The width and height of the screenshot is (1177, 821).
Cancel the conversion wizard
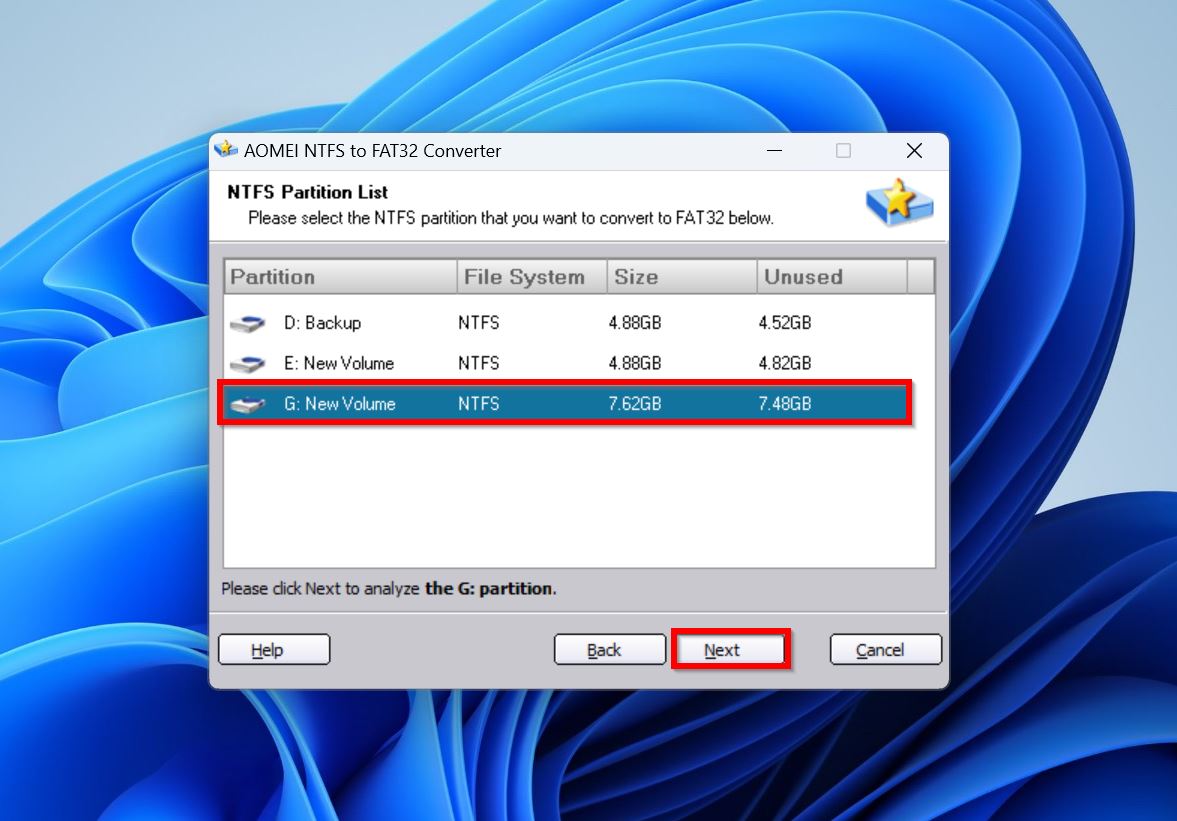(x=886, y=650)
